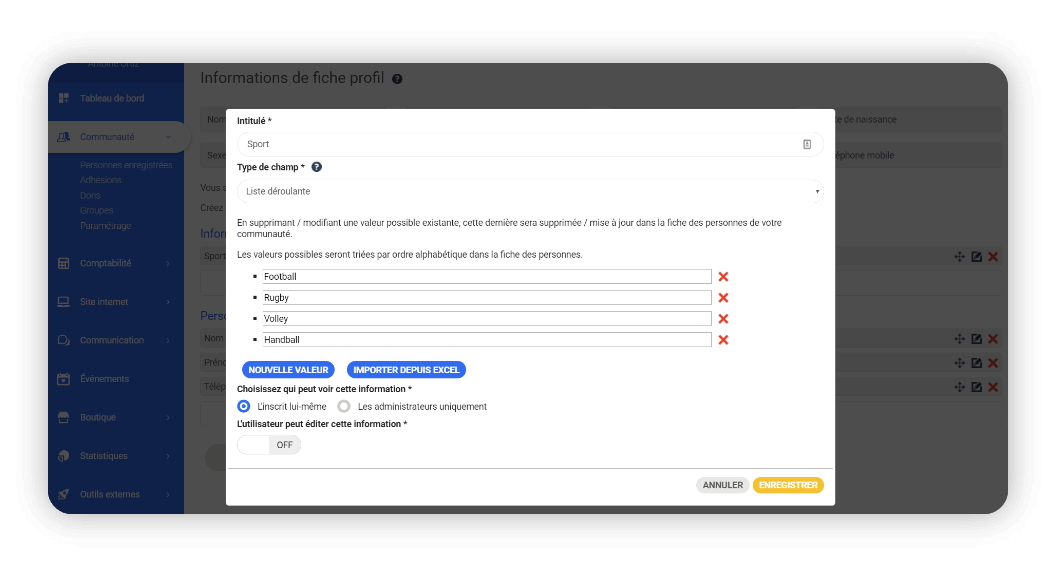1056x576 pixels.
Task: Open Dons submenu item
Action: [x=90, y=195]
